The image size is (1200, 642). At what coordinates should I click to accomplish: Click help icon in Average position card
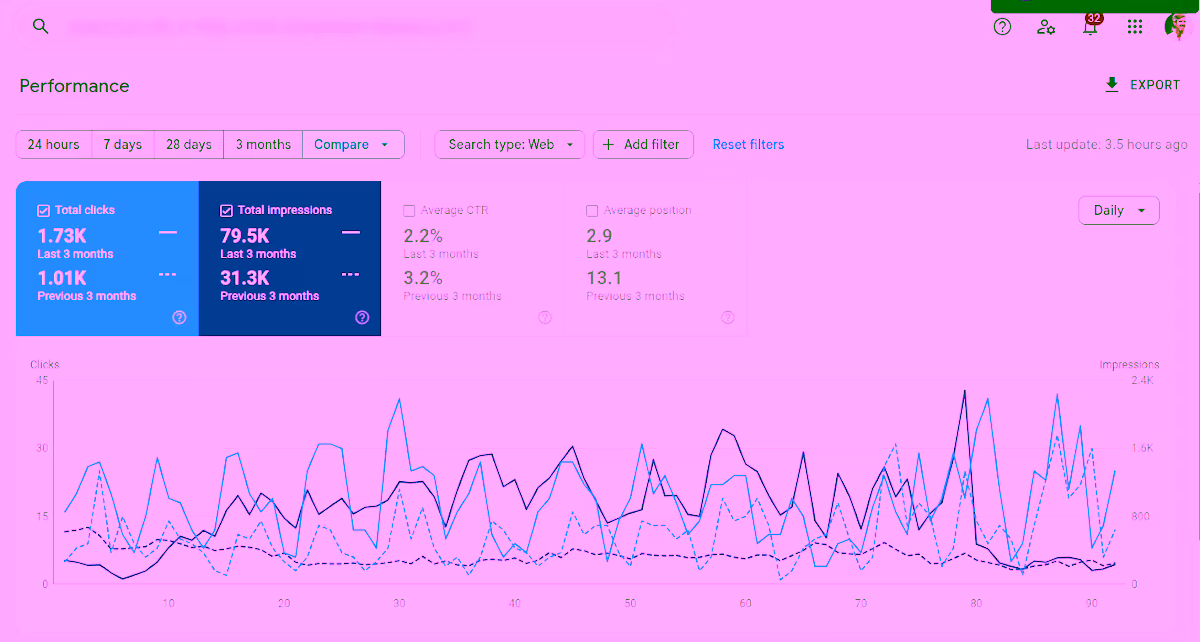(x=728, y=317)
